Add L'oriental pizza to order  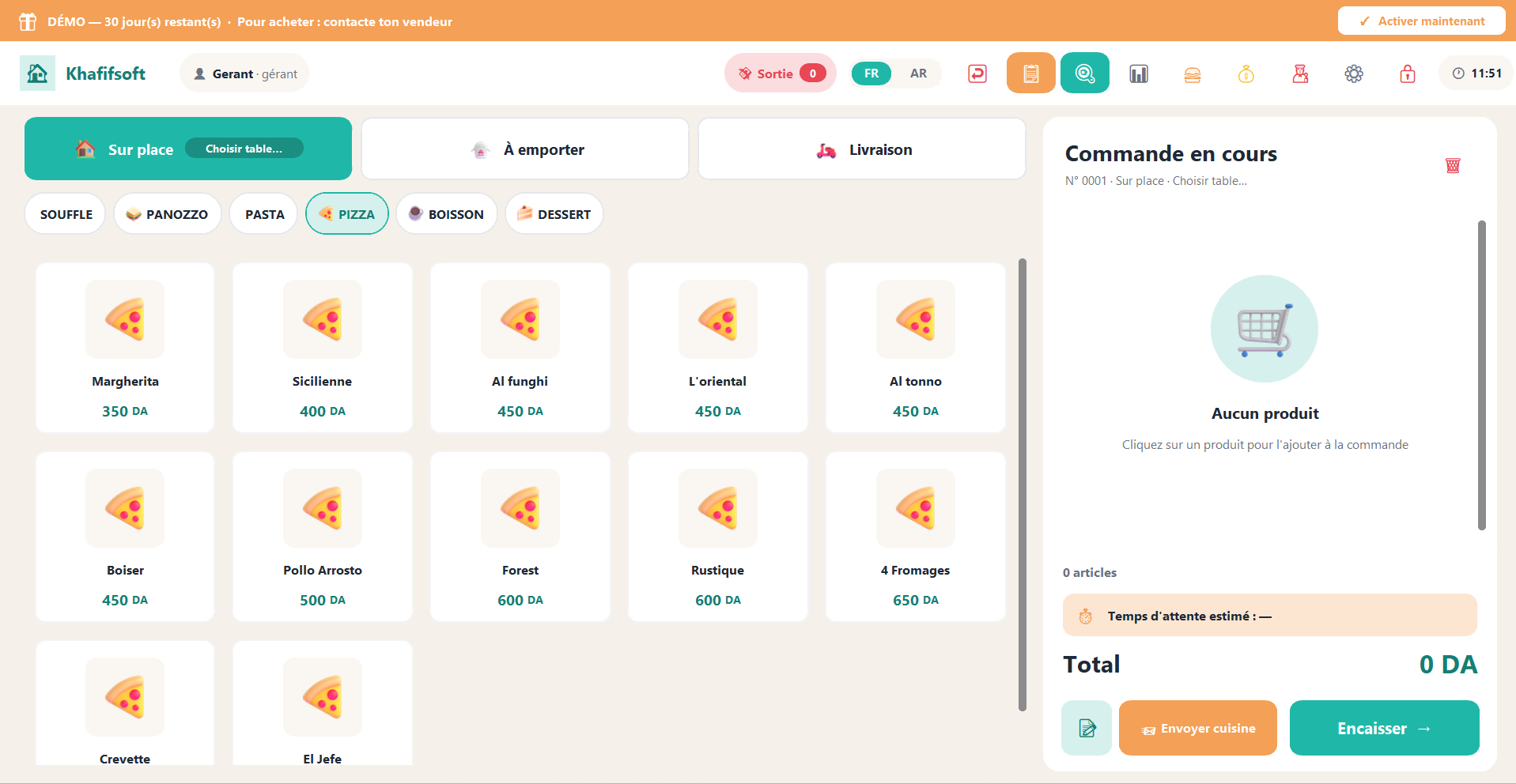718,348
